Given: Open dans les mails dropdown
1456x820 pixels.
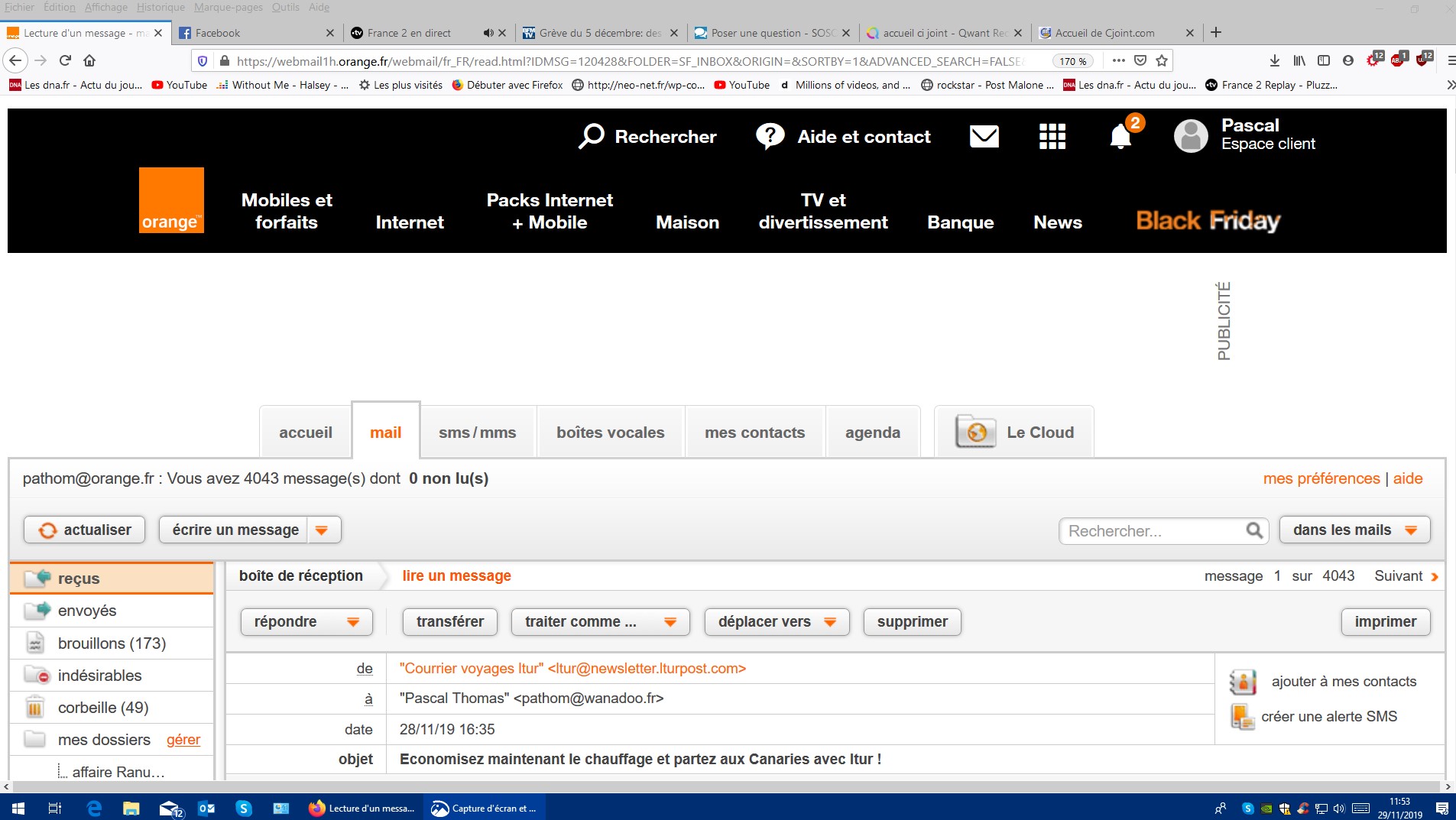Looking at the screenshot, I should point(1354,530).
